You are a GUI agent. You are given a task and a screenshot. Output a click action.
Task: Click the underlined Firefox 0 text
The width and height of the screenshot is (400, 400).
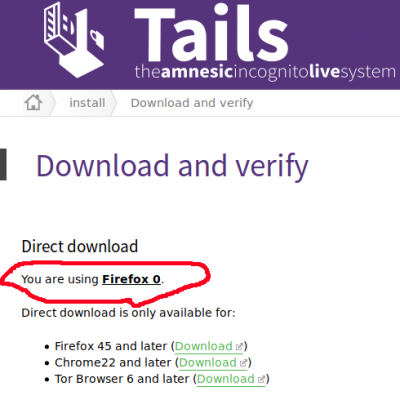click(x=131, y=279)
